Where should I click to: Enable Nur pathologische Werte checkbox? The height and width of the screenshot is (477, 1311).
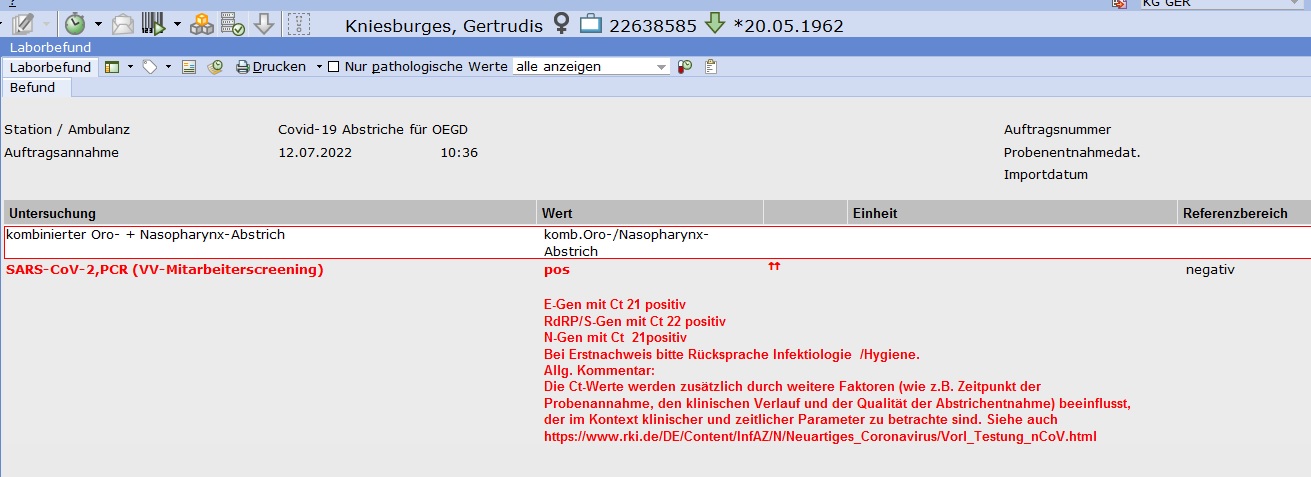[x=334, y=67]
